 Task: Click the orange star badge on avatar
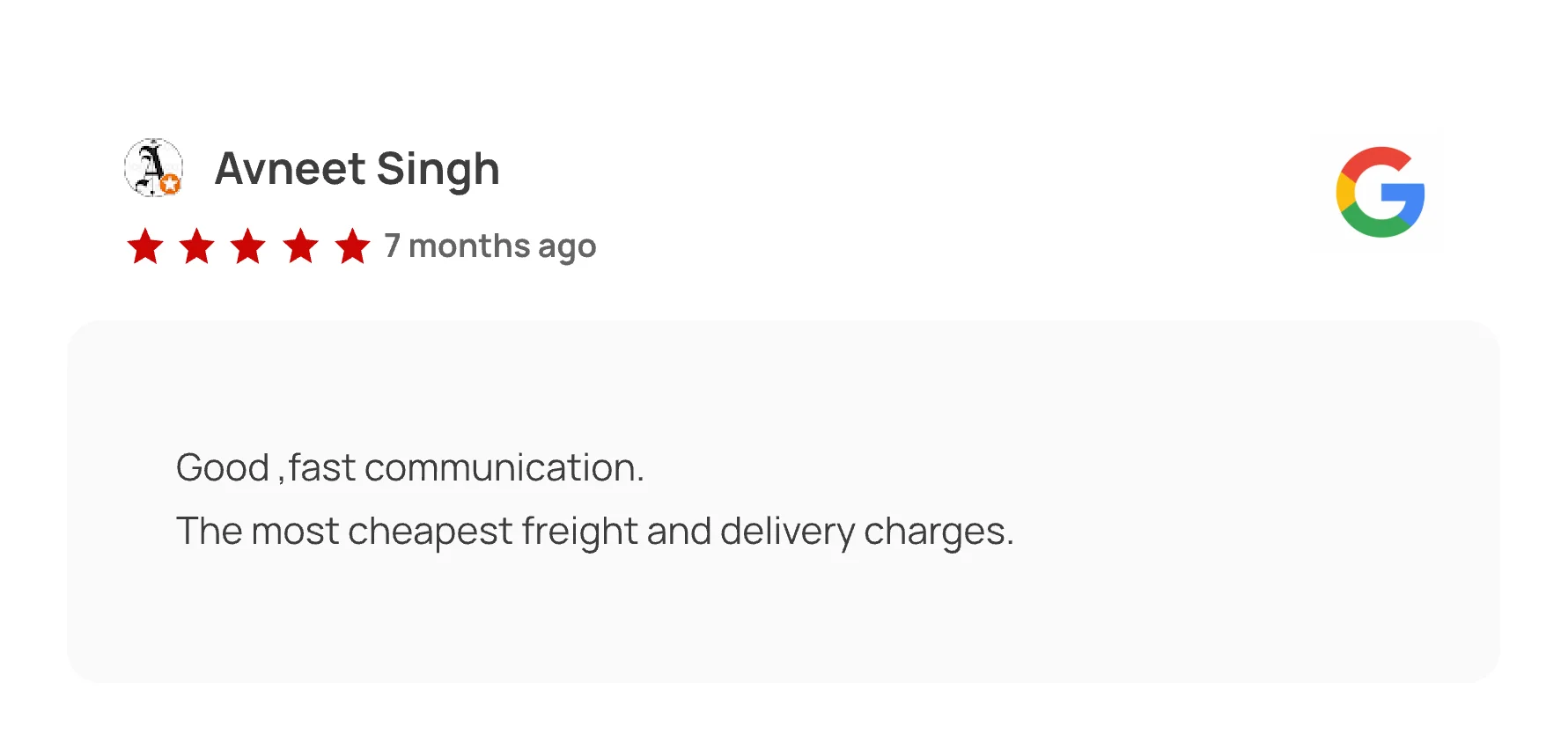171,184
